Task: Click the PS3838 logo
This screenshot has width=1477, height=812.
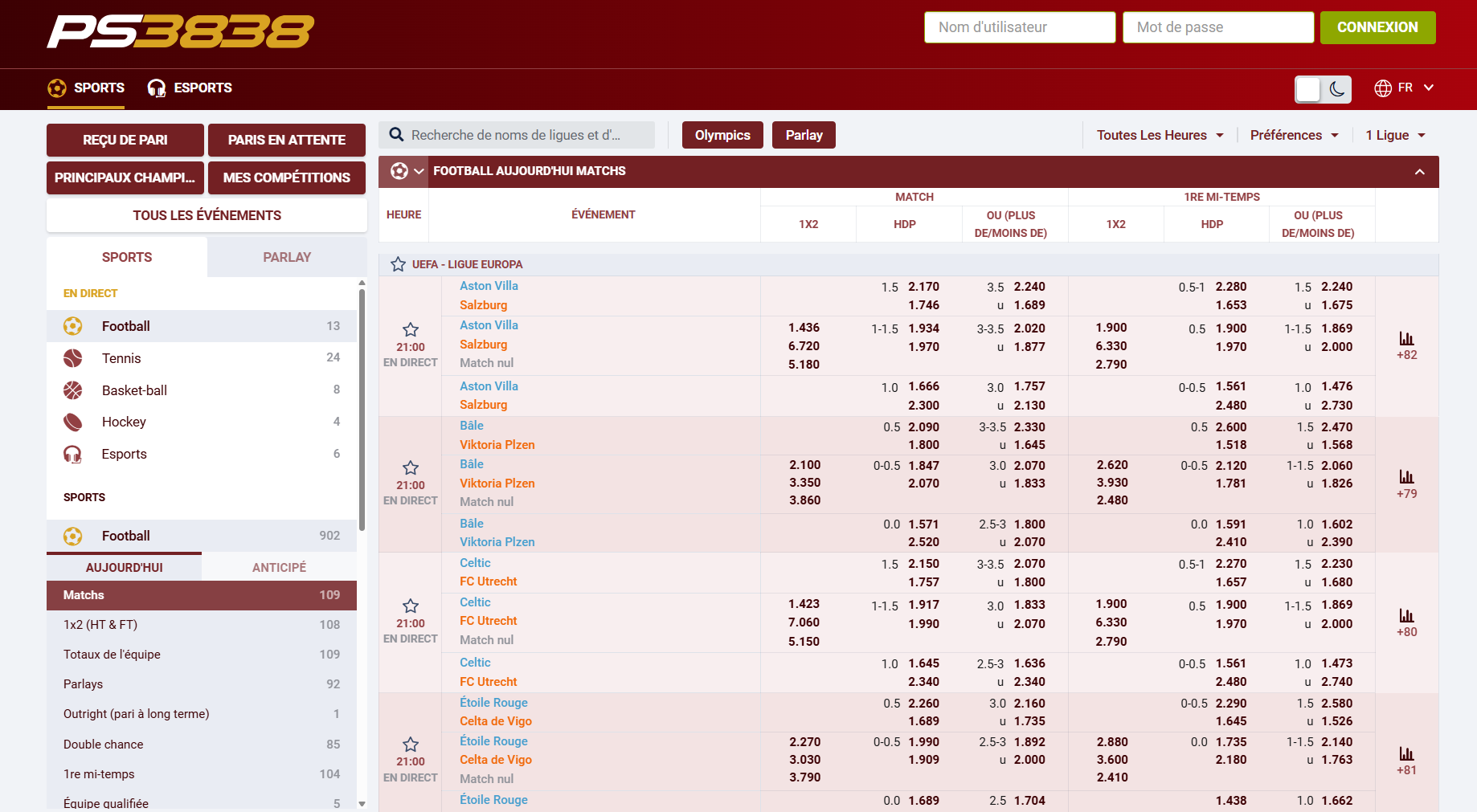Action: pos(180,32)
